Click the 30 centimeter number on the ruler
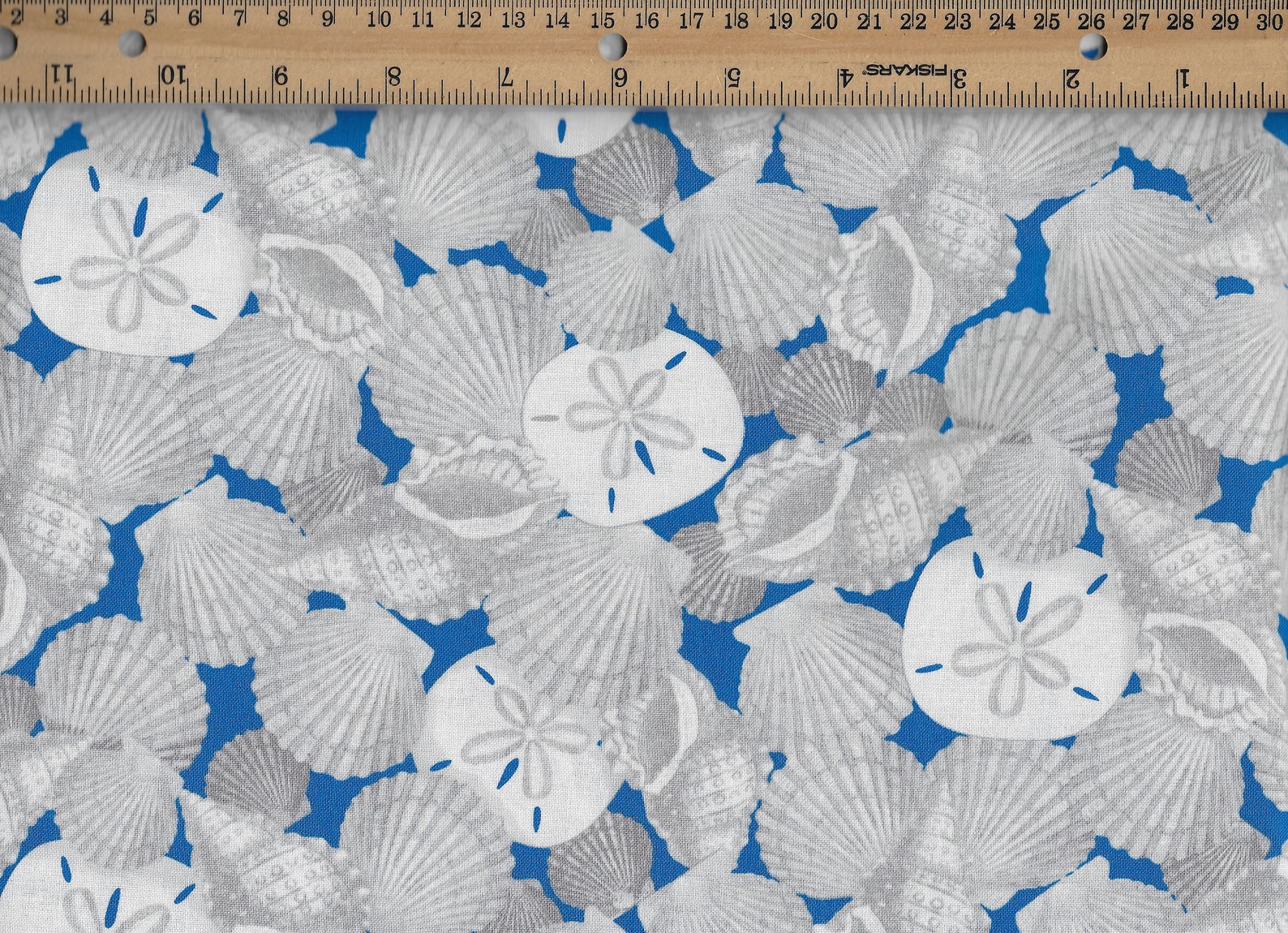1288x933 pixels. click(1269, 21)
